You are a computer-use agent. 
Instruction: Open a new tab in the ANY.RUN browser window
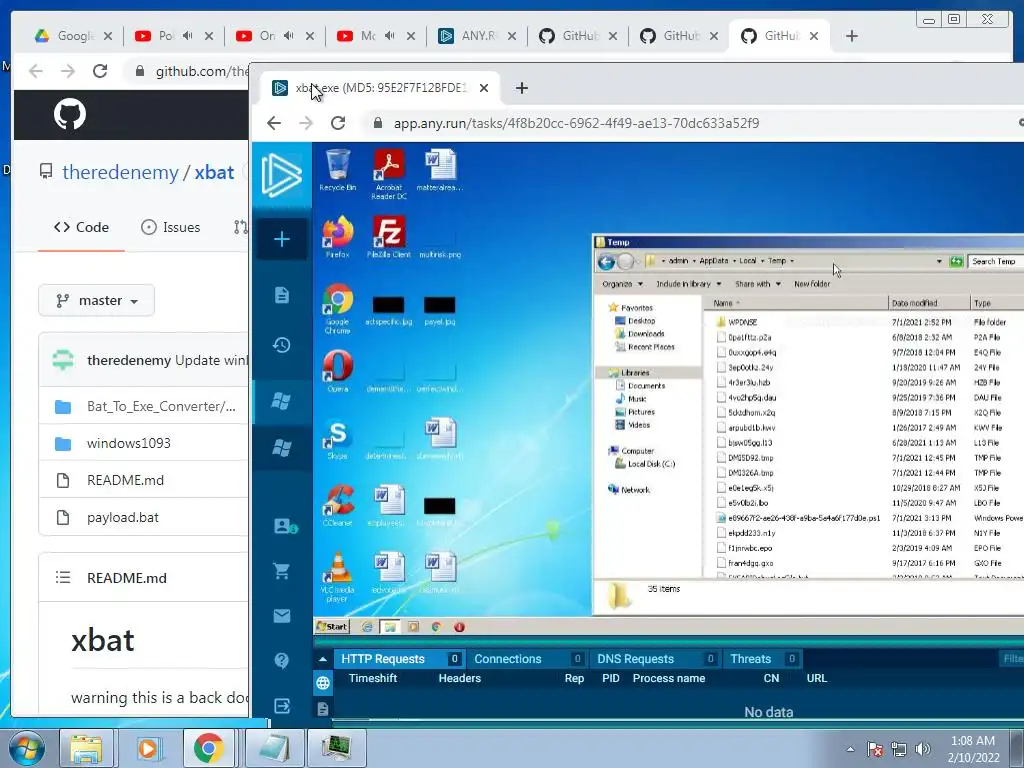pos(521,88)
